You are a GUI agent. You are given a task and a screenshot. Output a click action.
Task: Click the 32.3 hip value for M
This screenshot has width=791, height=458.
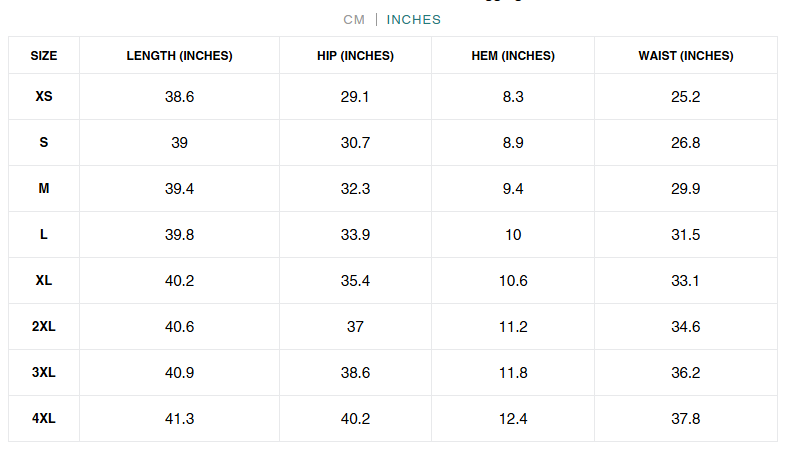[355, 189]
